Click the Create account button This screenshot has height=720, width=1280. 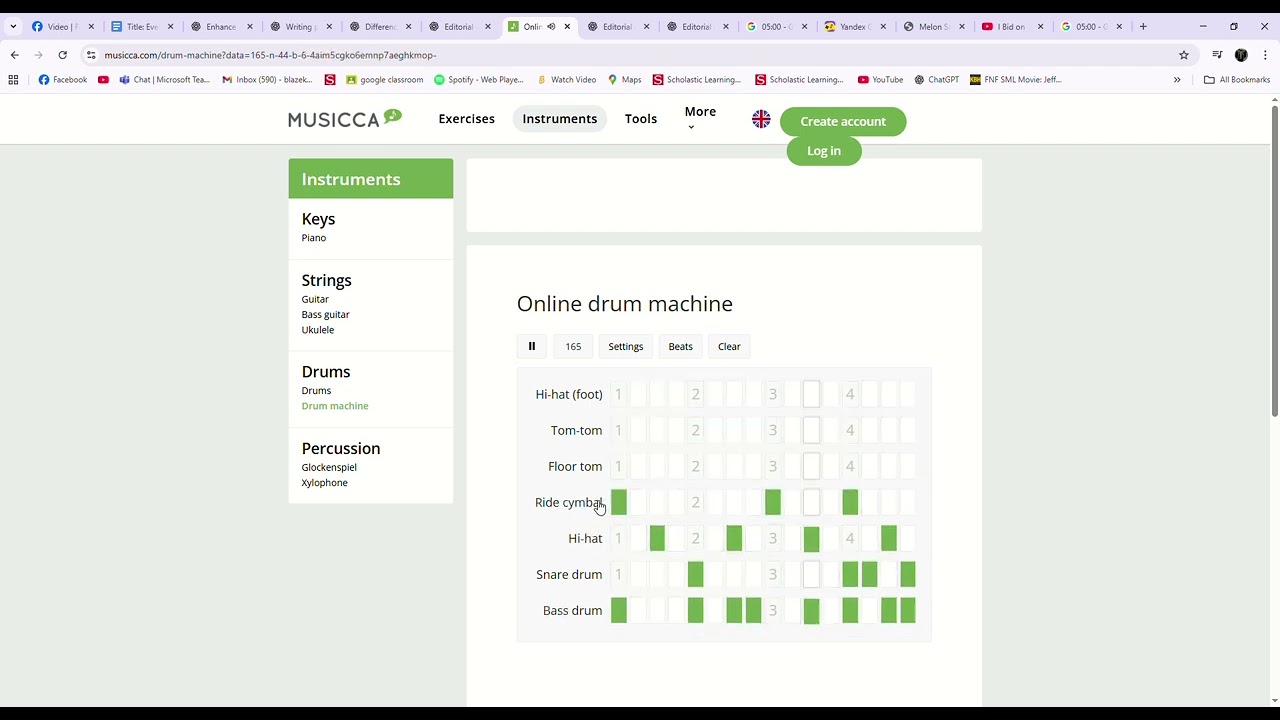(843, 121)
